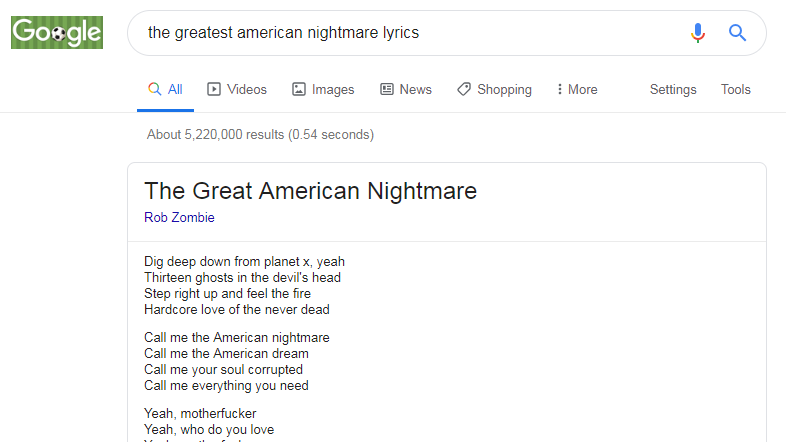Click the lyric line 'Call me the American nightmare'
This screenshot has height=442, width=786.
coord(237,337)
